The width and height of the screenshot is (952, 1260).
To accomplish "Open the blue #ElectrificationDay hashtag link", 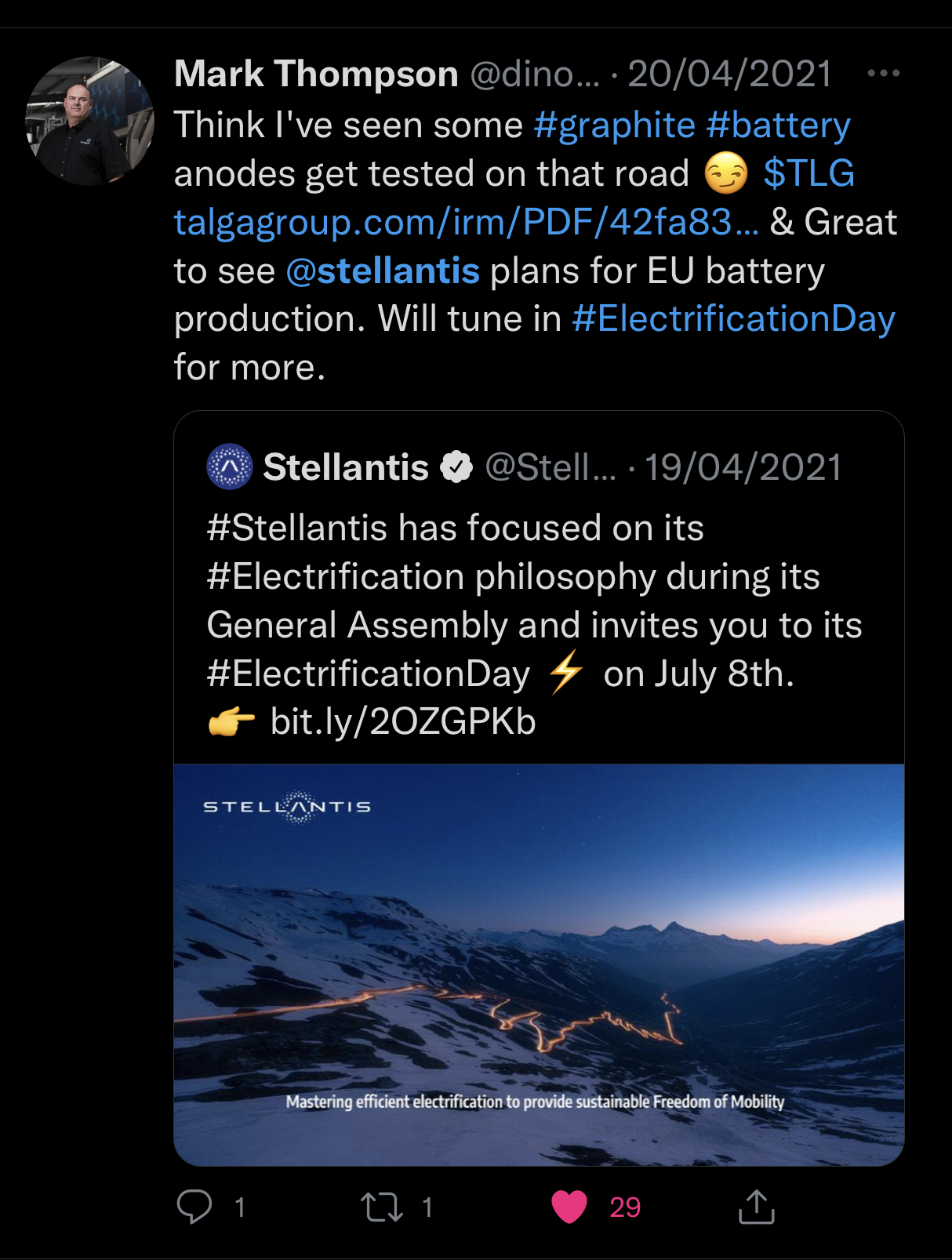I will [733, 319].
